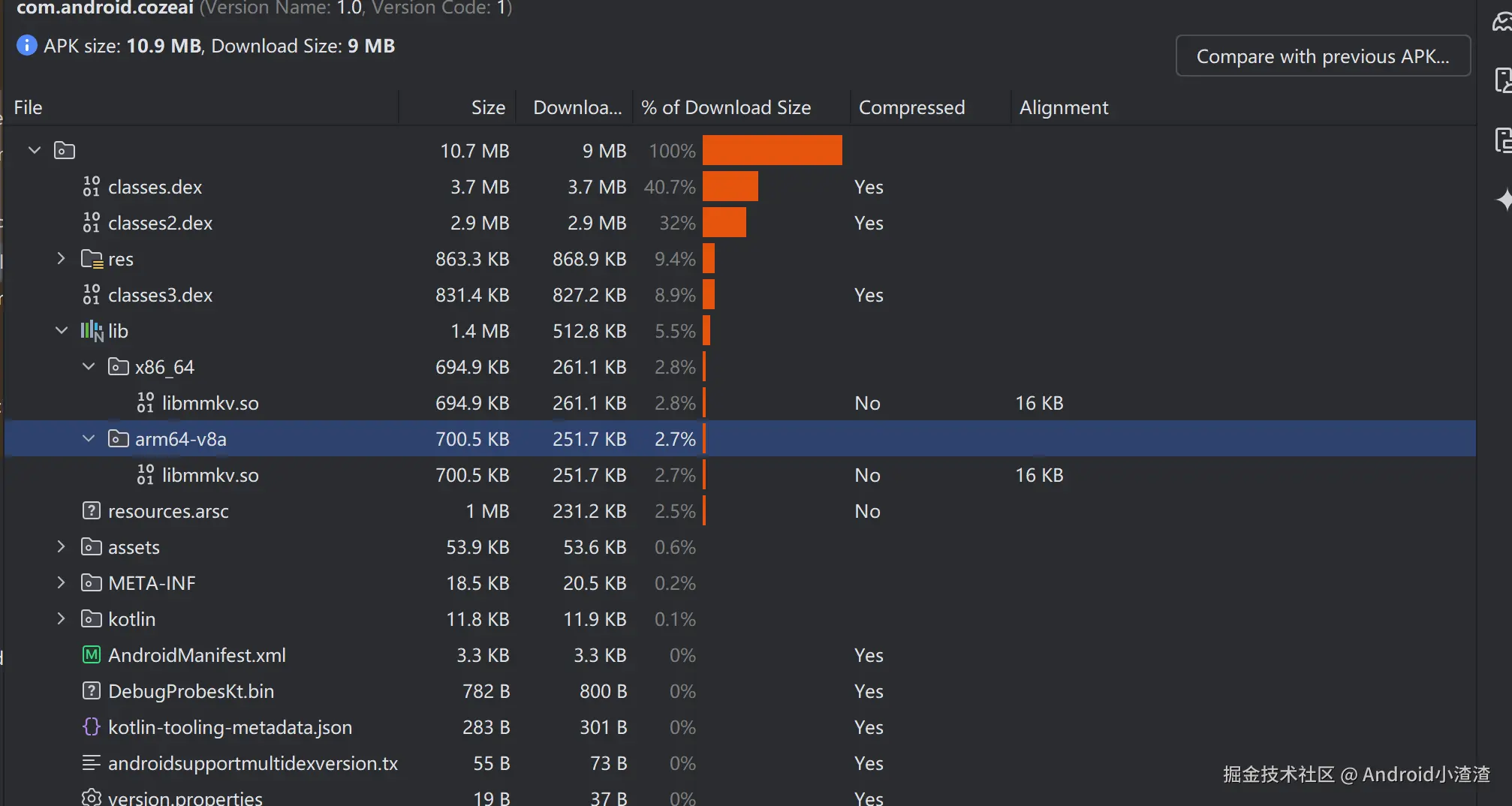Expand the kotlin folder

point(62,619)
